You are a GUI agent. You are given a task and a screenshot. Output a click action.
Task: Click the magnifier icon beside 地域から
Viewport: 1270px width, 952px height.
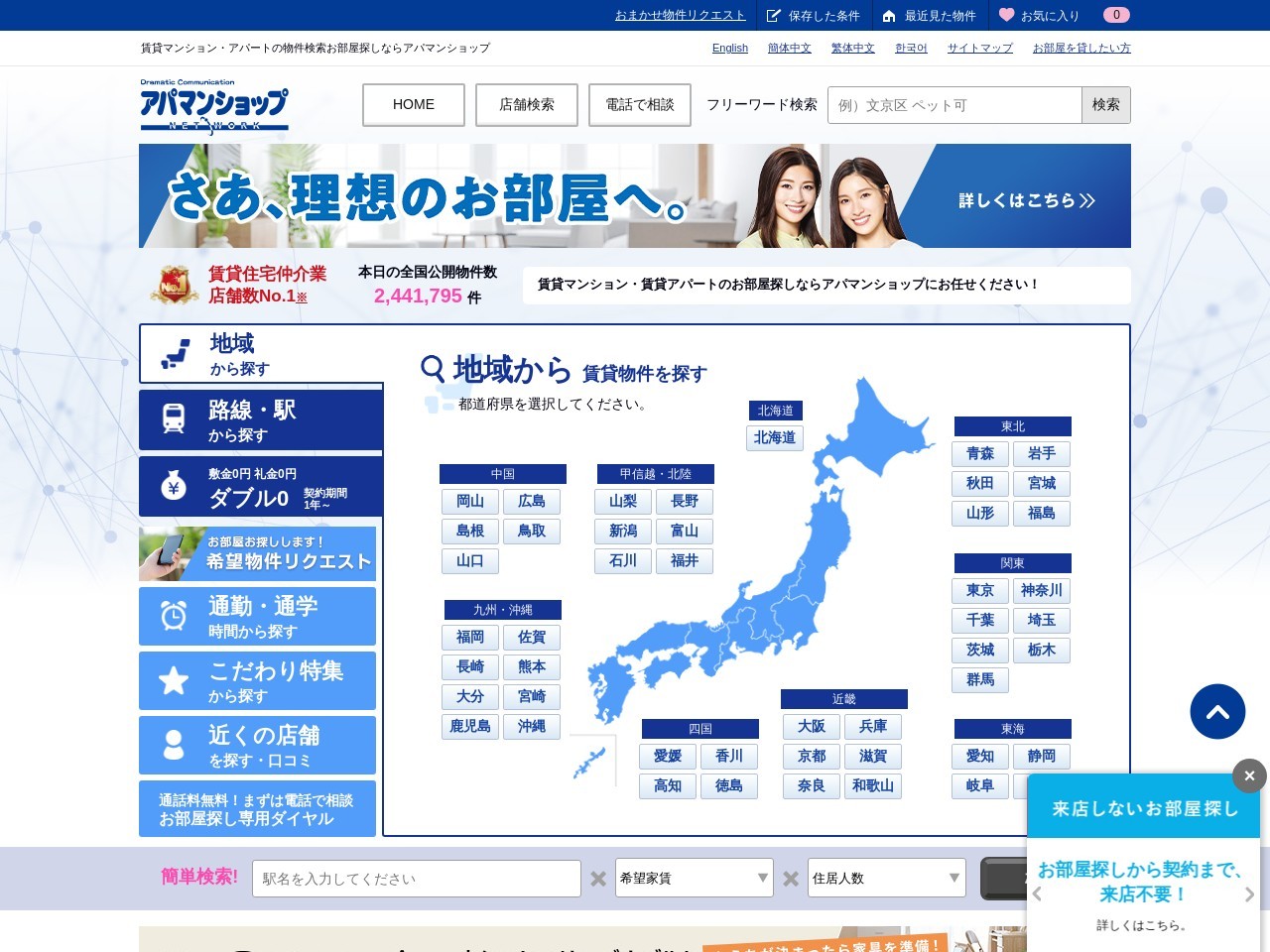[433, 370]
